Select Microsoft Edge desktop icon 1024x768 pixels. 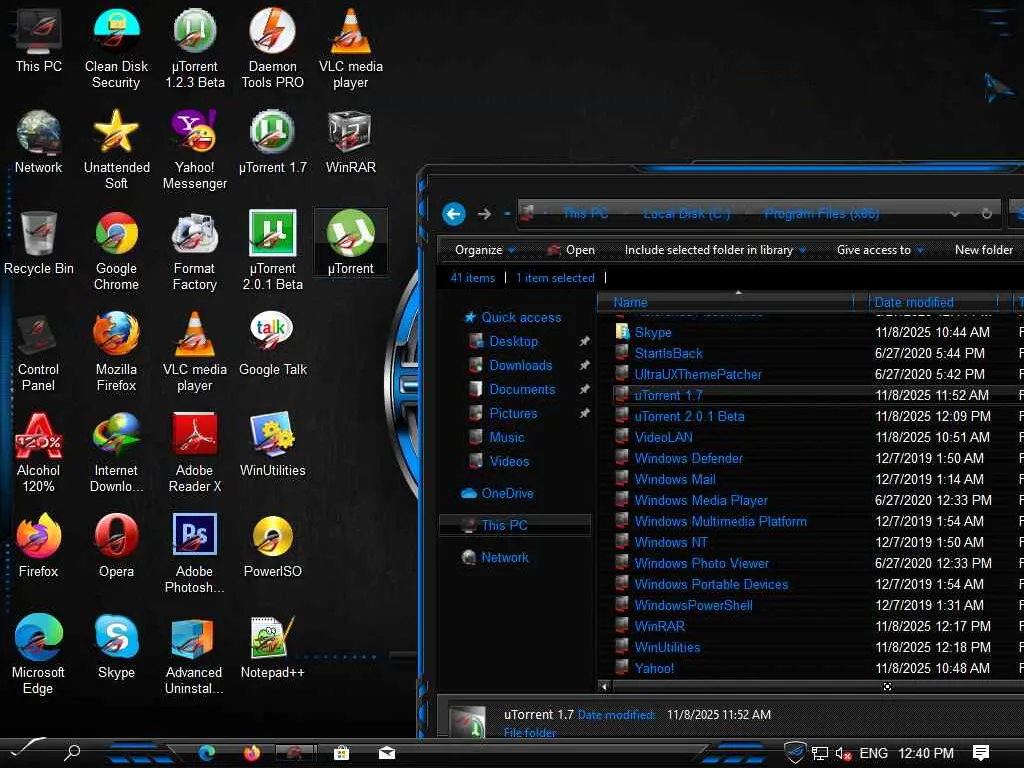(x=39, y=655)
